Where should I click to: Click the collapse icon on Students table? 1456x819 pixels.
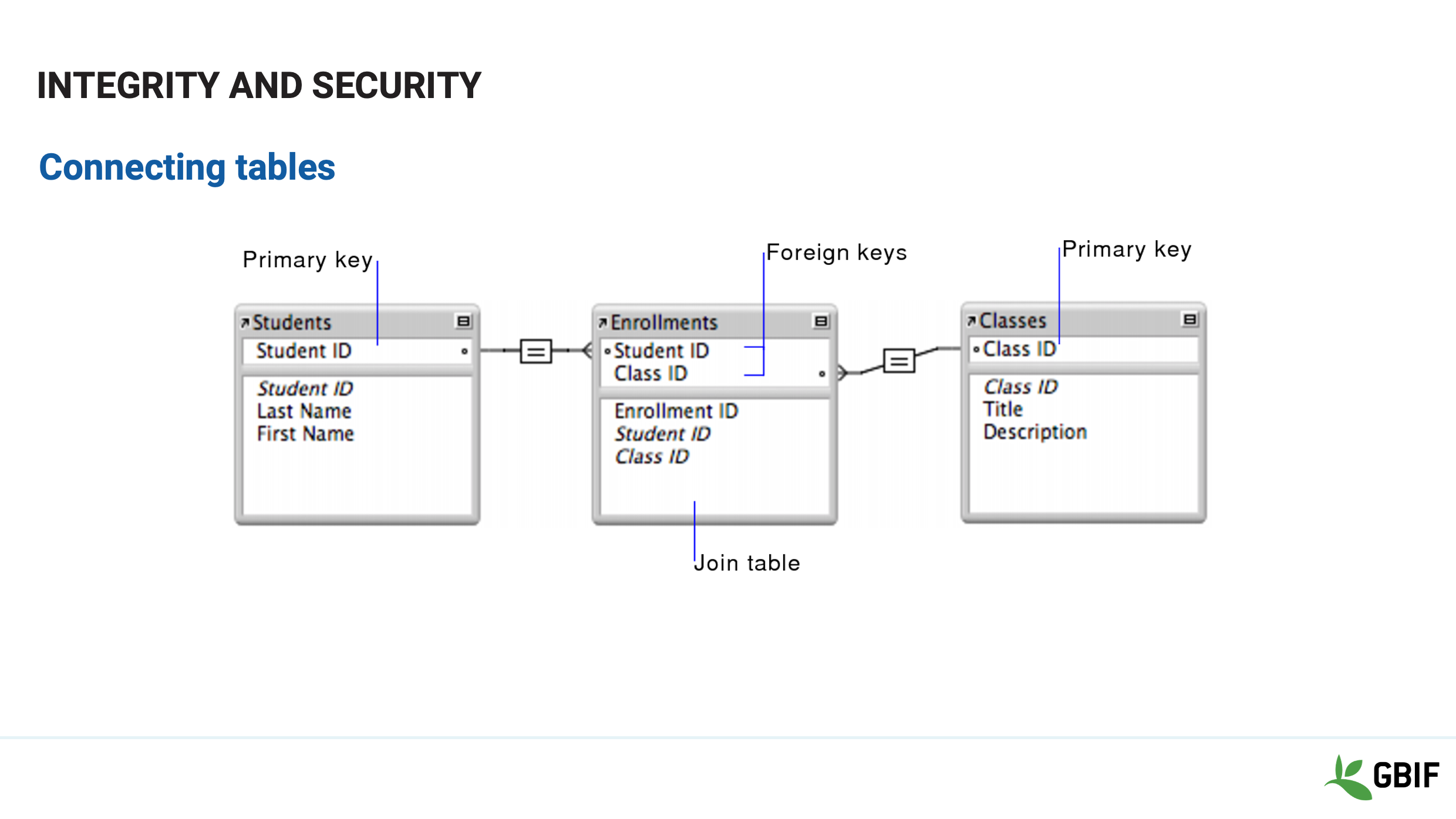(463, 321)
